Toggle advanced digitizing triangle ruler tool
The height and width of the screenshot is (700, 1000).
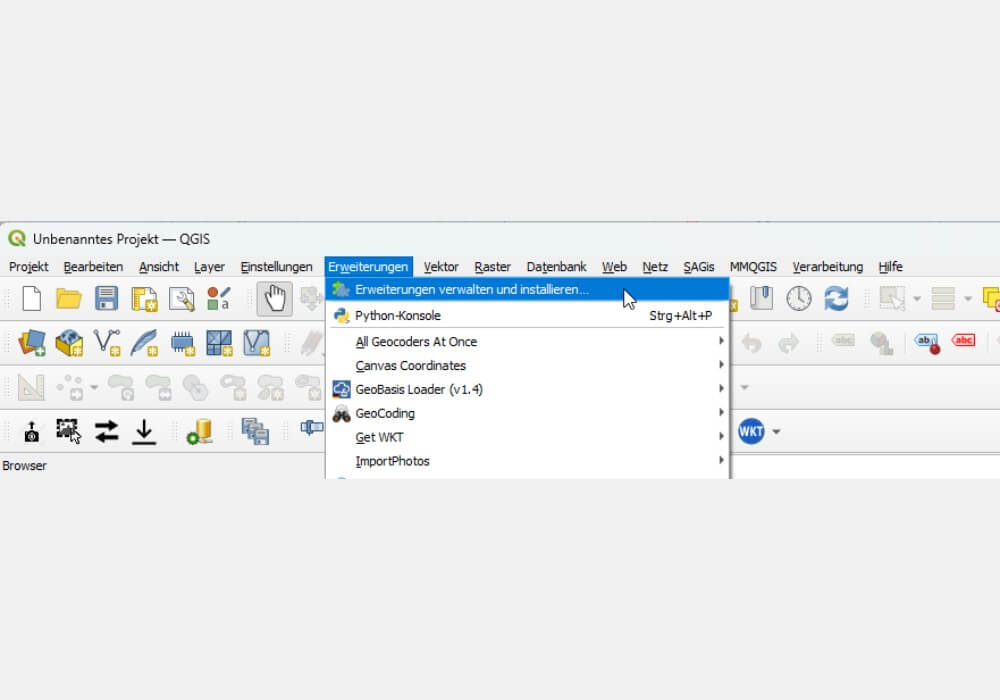point(31,388)
